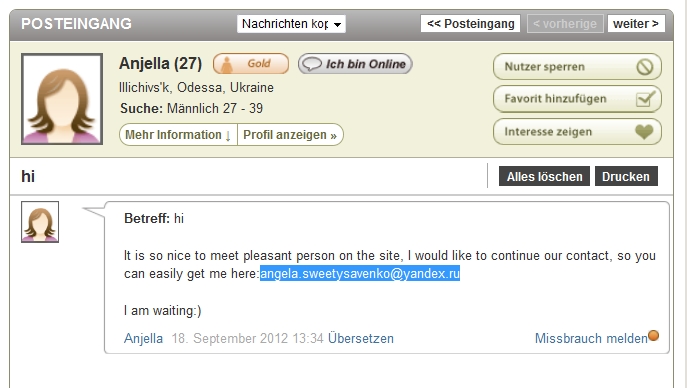Open Anjella's large profile picture
Image resolution: width=687 pixels, height=388 pixels.
[x=62, y=99]
